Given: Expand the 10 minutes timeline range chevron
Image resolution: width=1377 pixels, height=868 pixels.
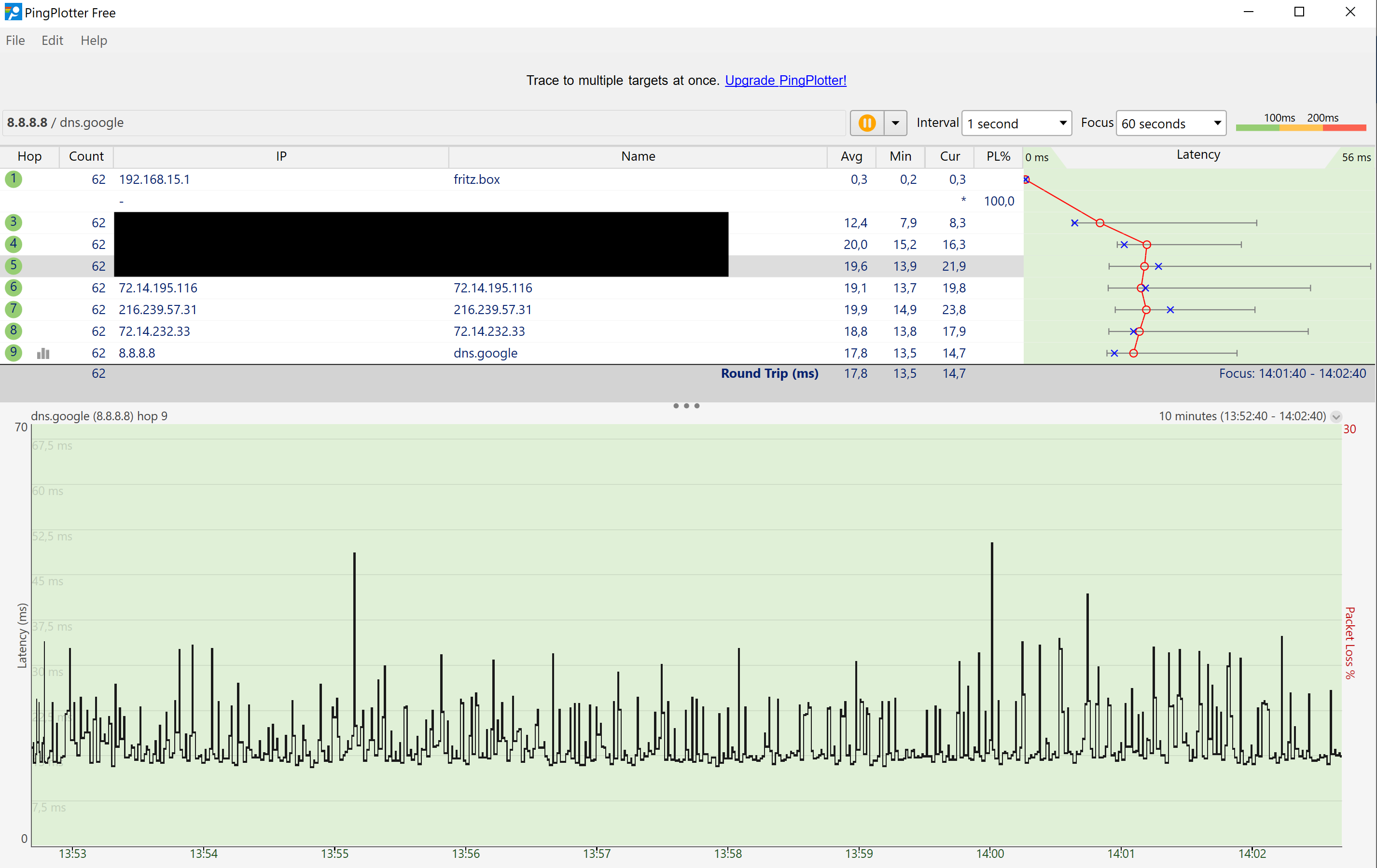Looking at the screenshot, I should click(x=1336, y=417).
